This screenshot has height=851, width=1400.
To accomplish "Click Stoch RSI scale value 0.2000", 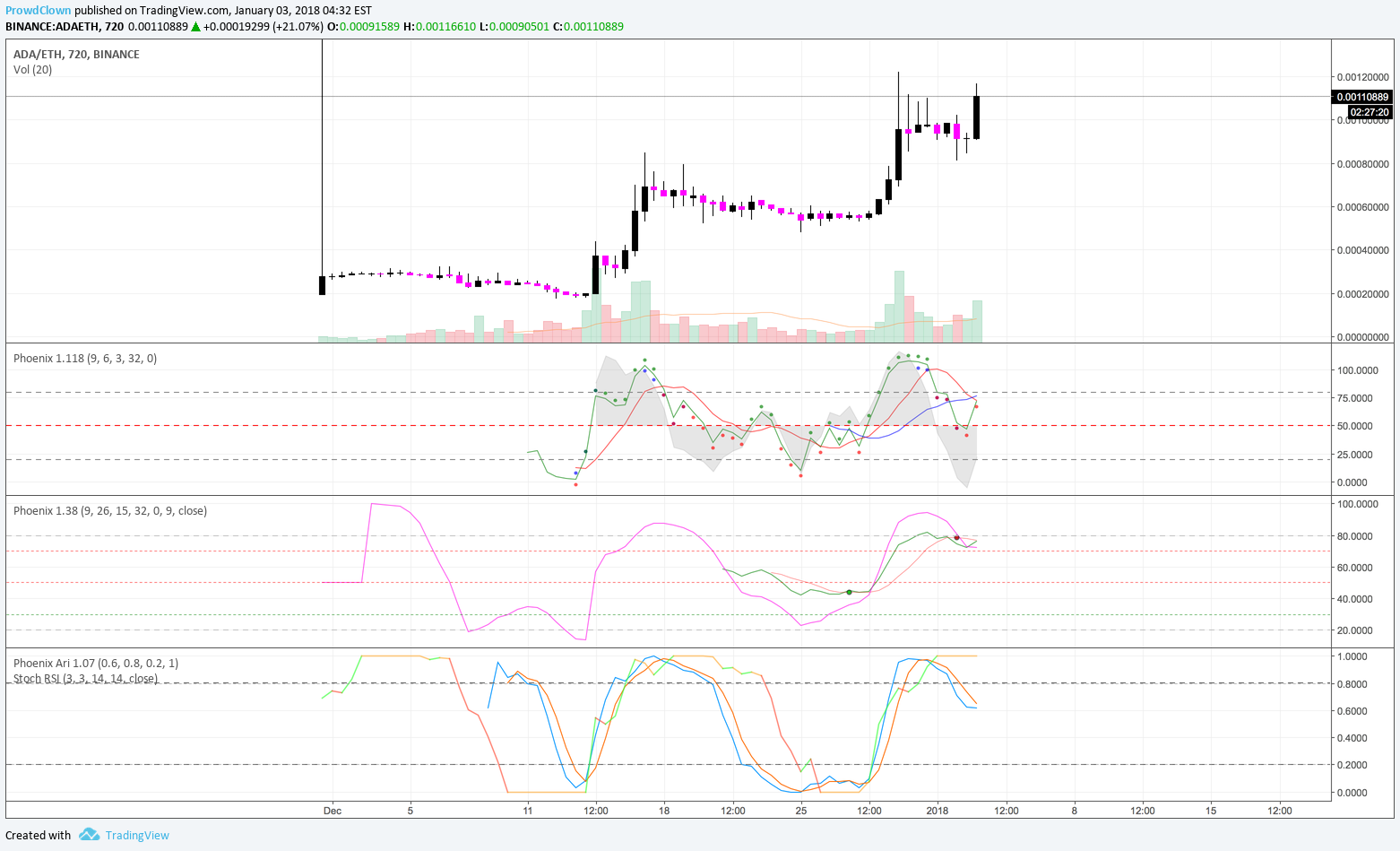I will [1352, 765].
